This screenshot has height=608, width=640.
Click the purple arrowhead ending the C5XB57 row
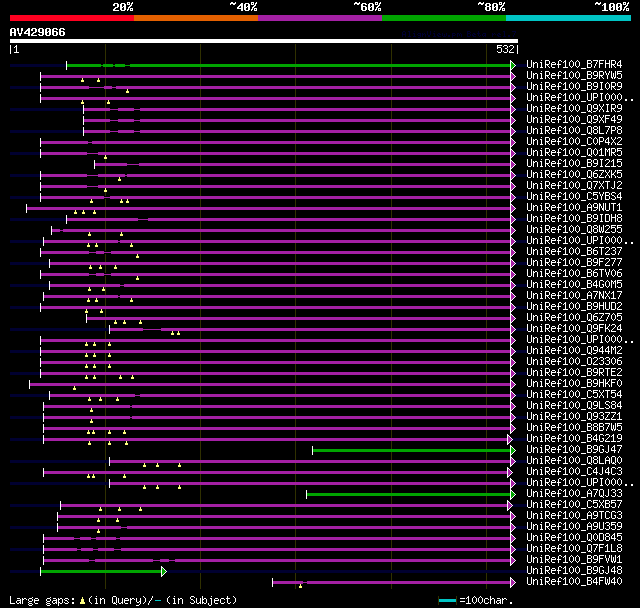(x=510, y=505)
